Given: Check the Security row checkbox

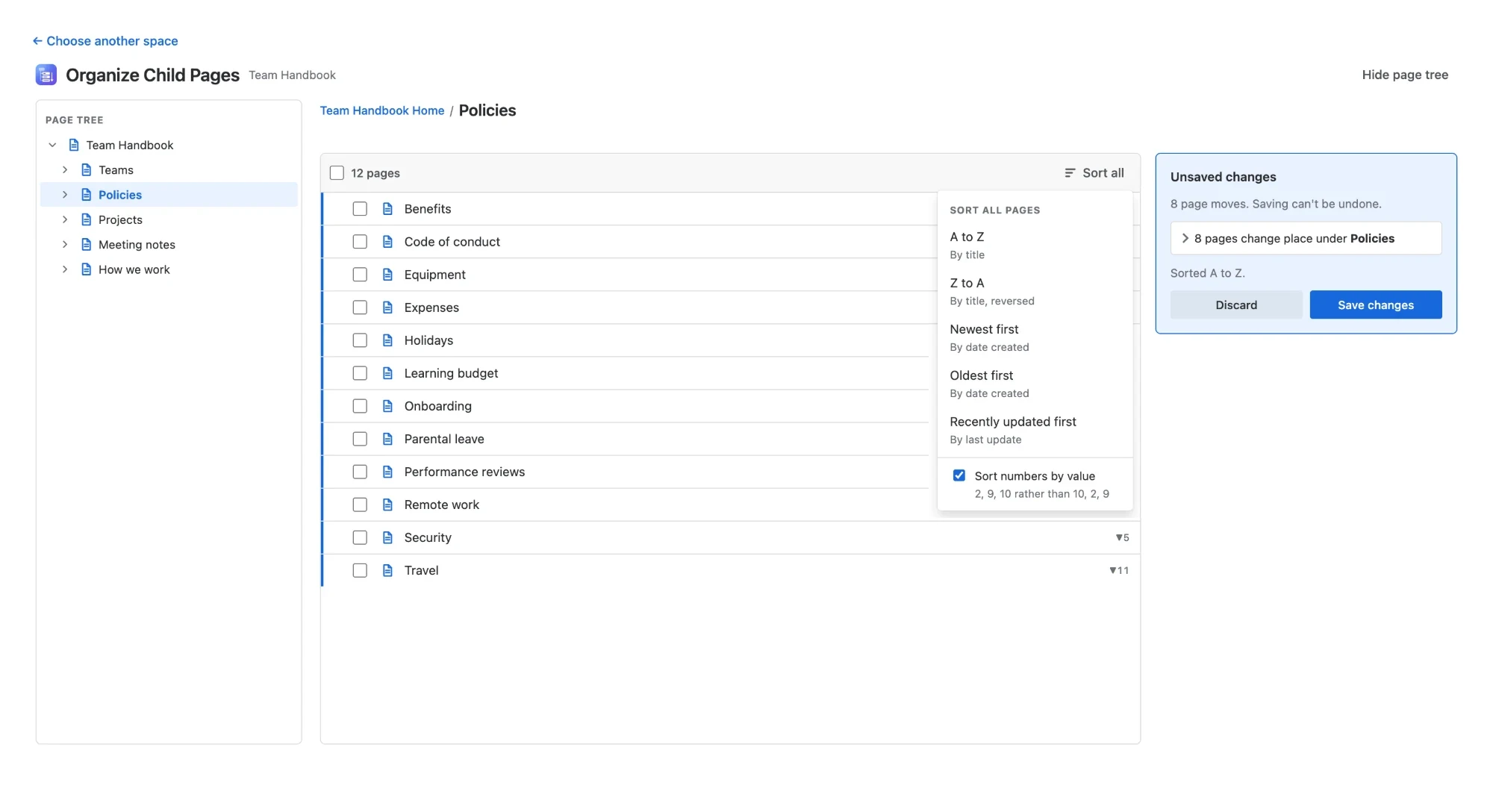Looking at the screenshot, I should [x=360, y=537].
